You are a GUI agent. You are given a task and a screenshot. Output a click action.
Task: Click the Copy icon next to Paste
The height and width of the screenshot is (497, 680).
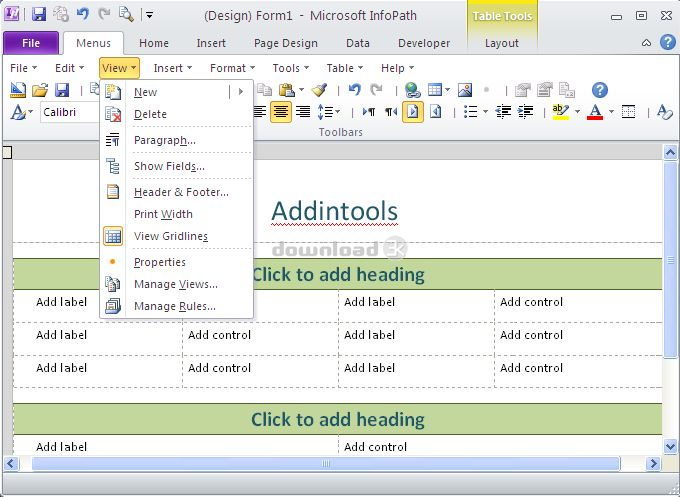pos(264,90)
